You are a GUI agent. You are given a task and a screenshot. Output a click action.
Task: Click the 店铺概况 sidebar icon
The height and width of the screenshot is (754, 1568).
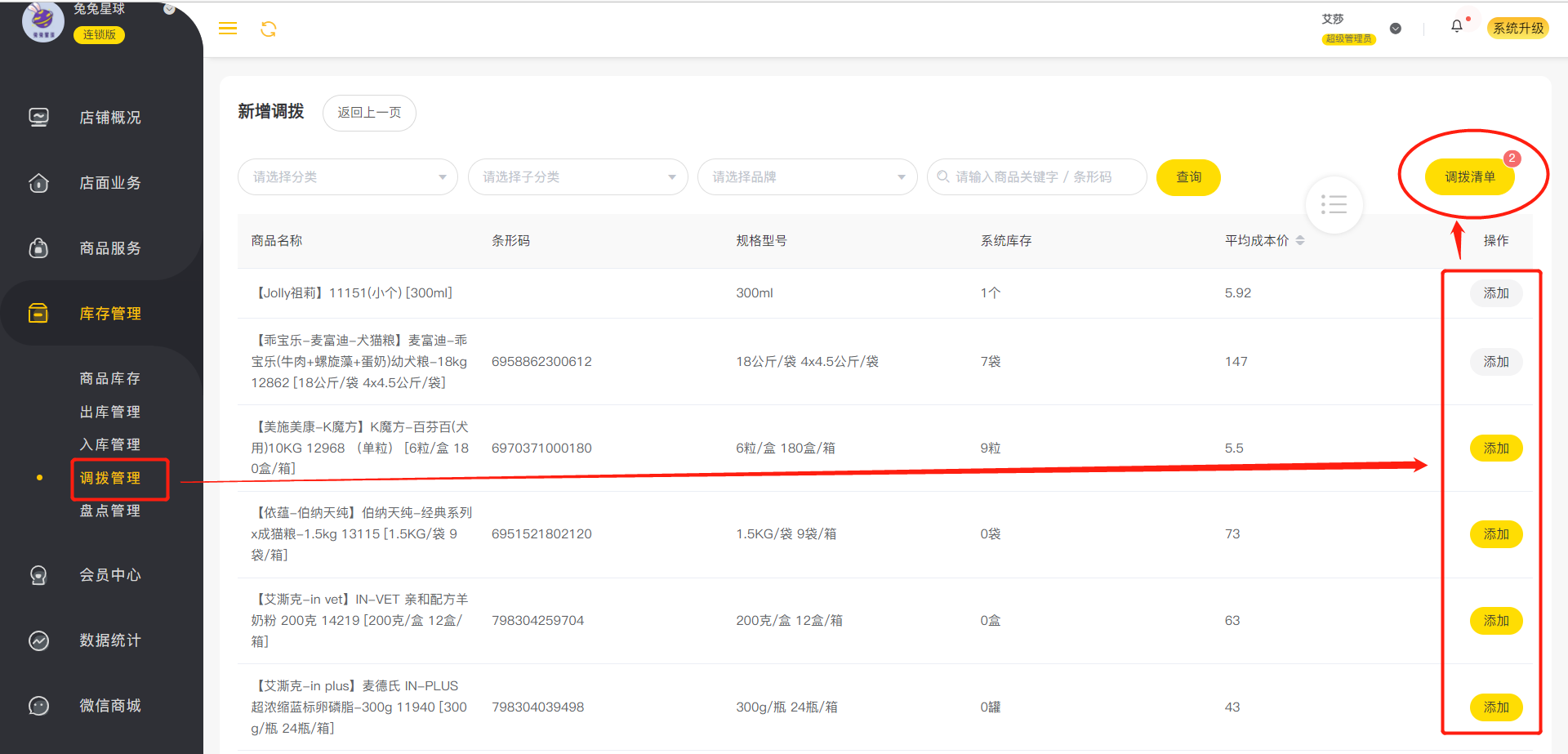pyautogui.click(x=38, y=118)
